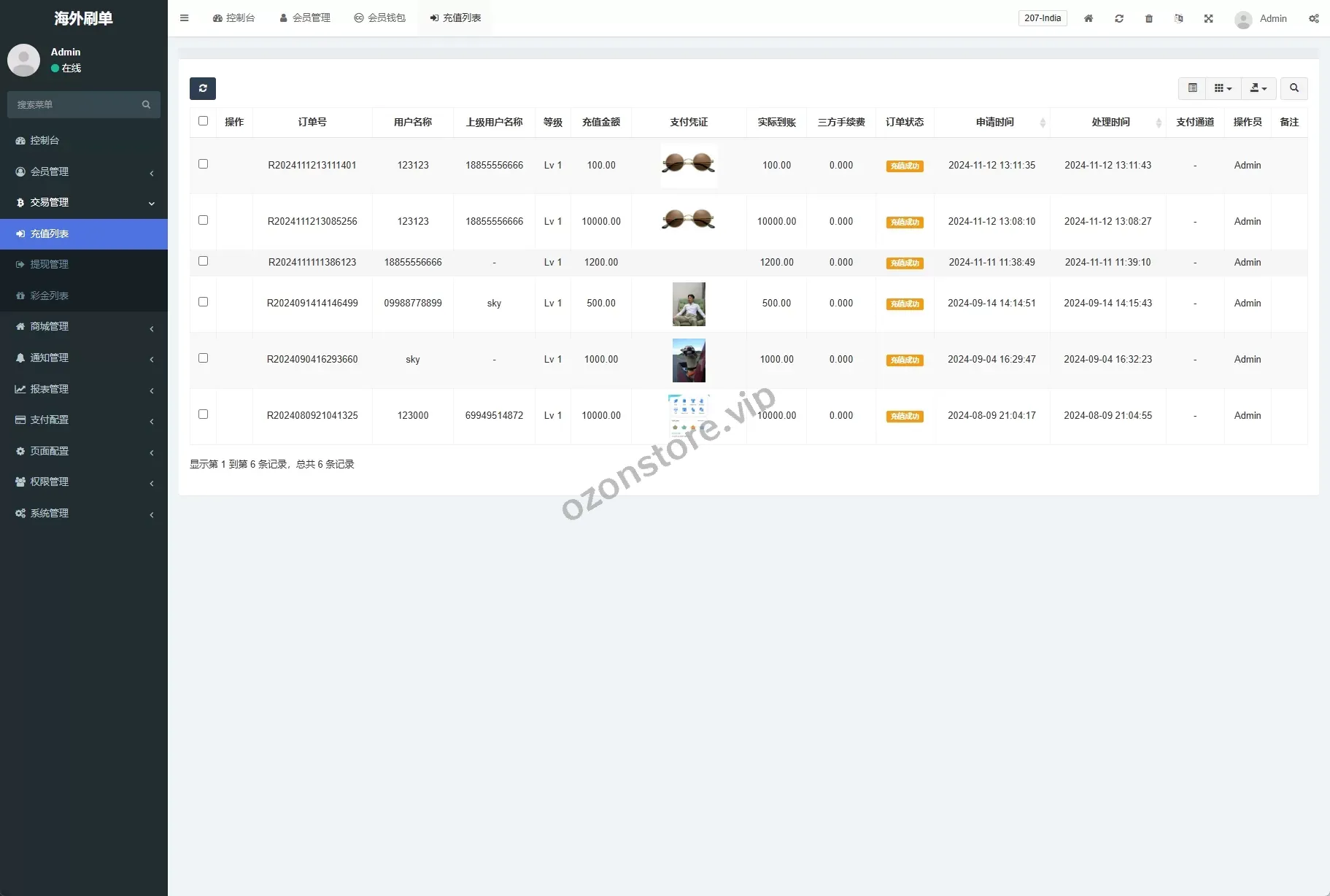This screenshot has height=896, width=1330.
Task: Check the select-all checkbox in table header
Action: pyautogui.click(x=203, y=121)
